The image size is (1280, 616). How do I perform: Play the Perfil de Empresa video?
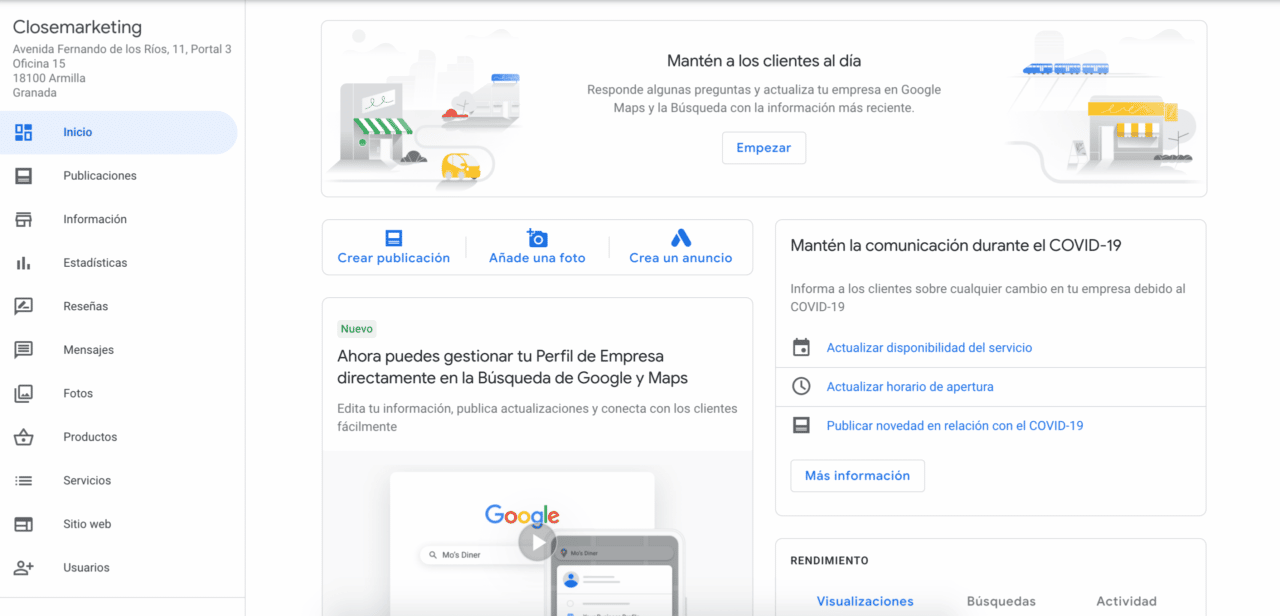(x=537, y=542)
